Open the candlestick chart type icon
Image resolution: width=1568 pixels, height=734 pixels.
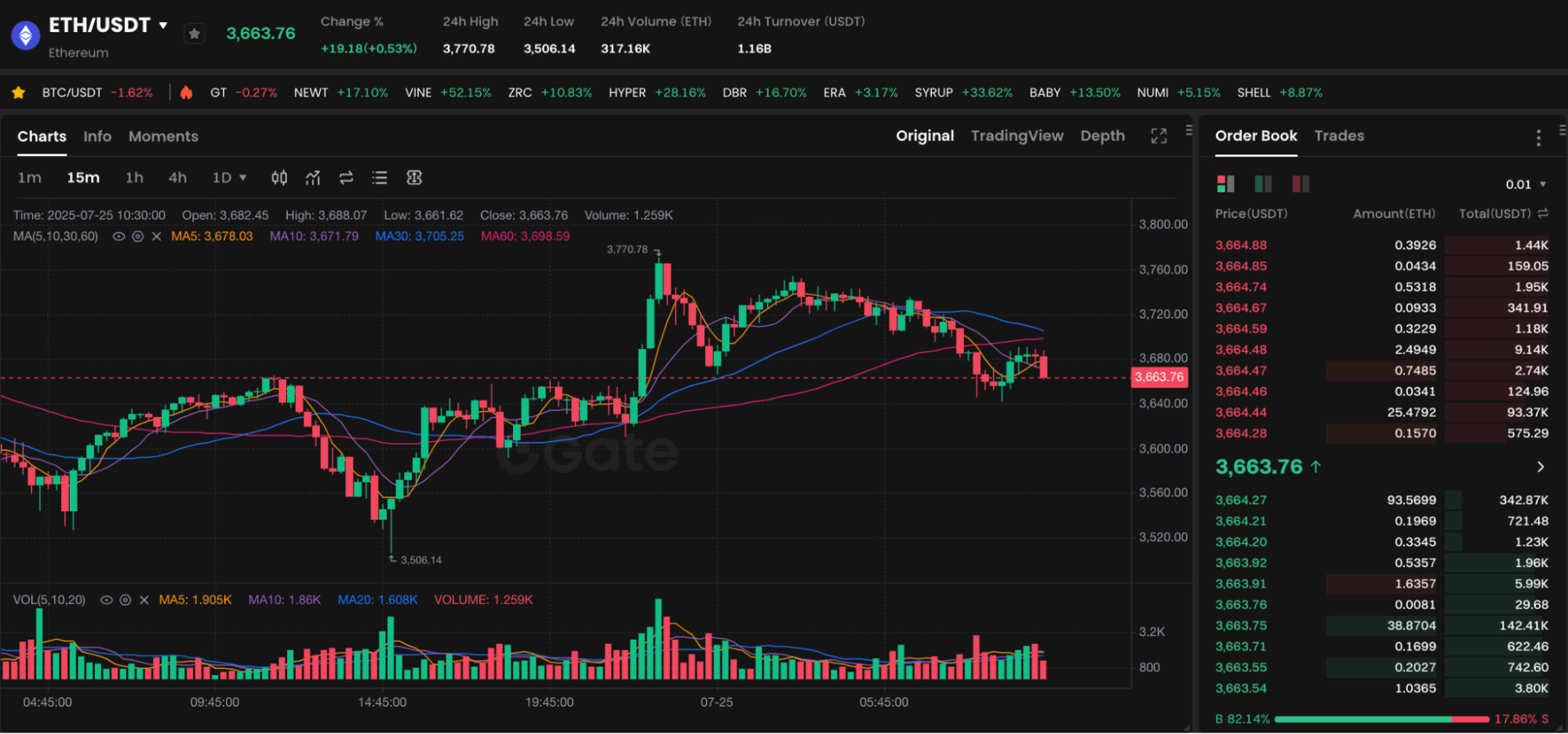click(279, 178)
